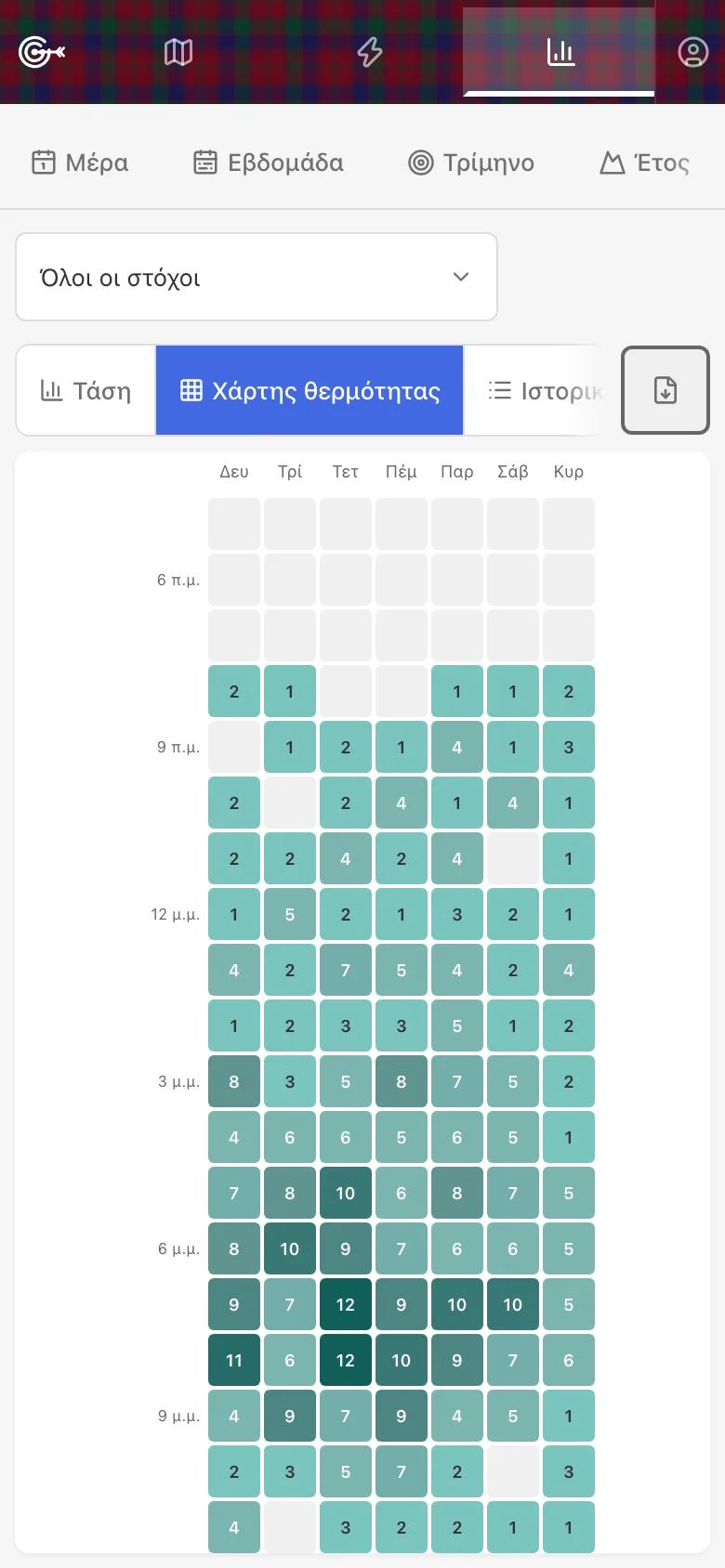
Task: Open the user profile icon
Action: tap(692, 52)
